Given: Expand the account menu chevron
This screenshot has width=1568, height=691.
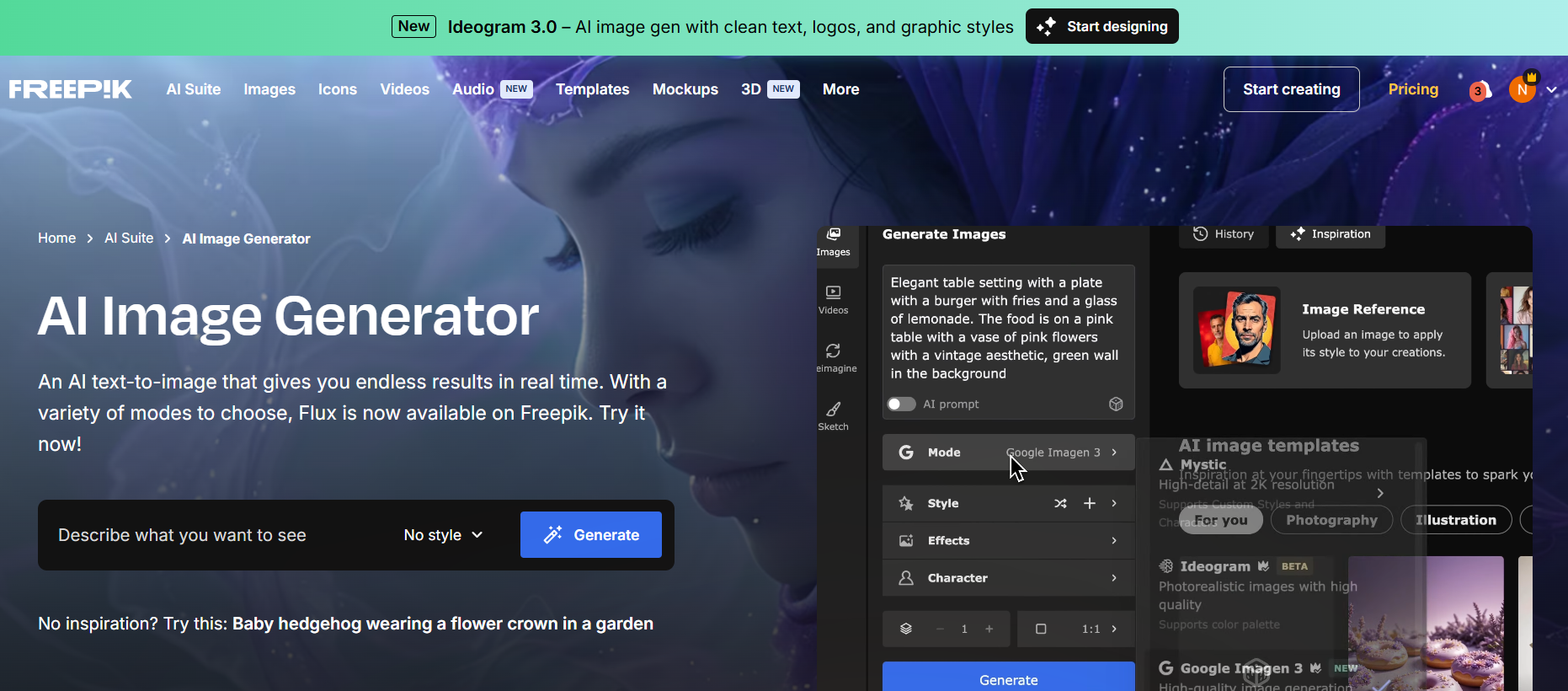Looking at the screenshot, I should pos(1551,89).
